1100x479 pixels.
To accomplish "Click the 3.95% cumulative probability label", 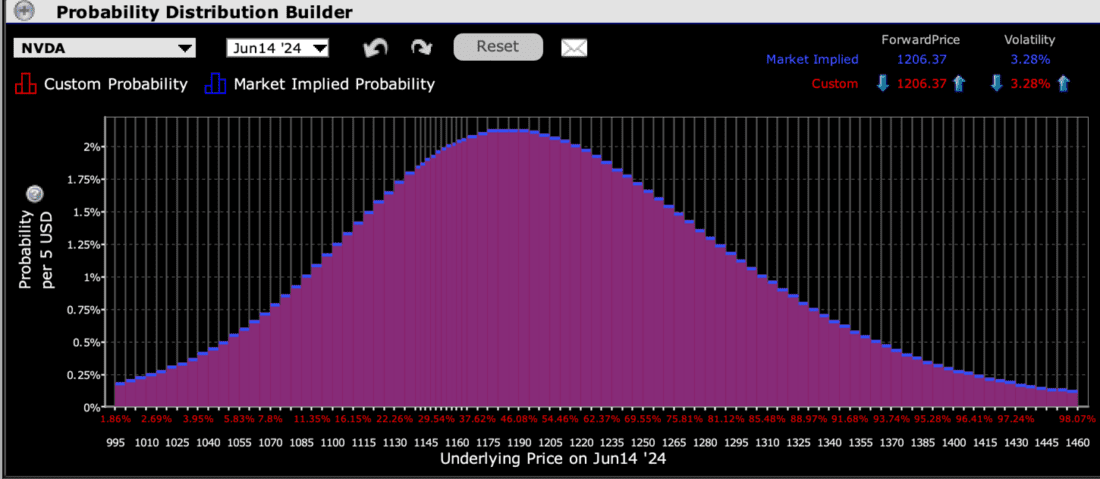I will (198, 419).
